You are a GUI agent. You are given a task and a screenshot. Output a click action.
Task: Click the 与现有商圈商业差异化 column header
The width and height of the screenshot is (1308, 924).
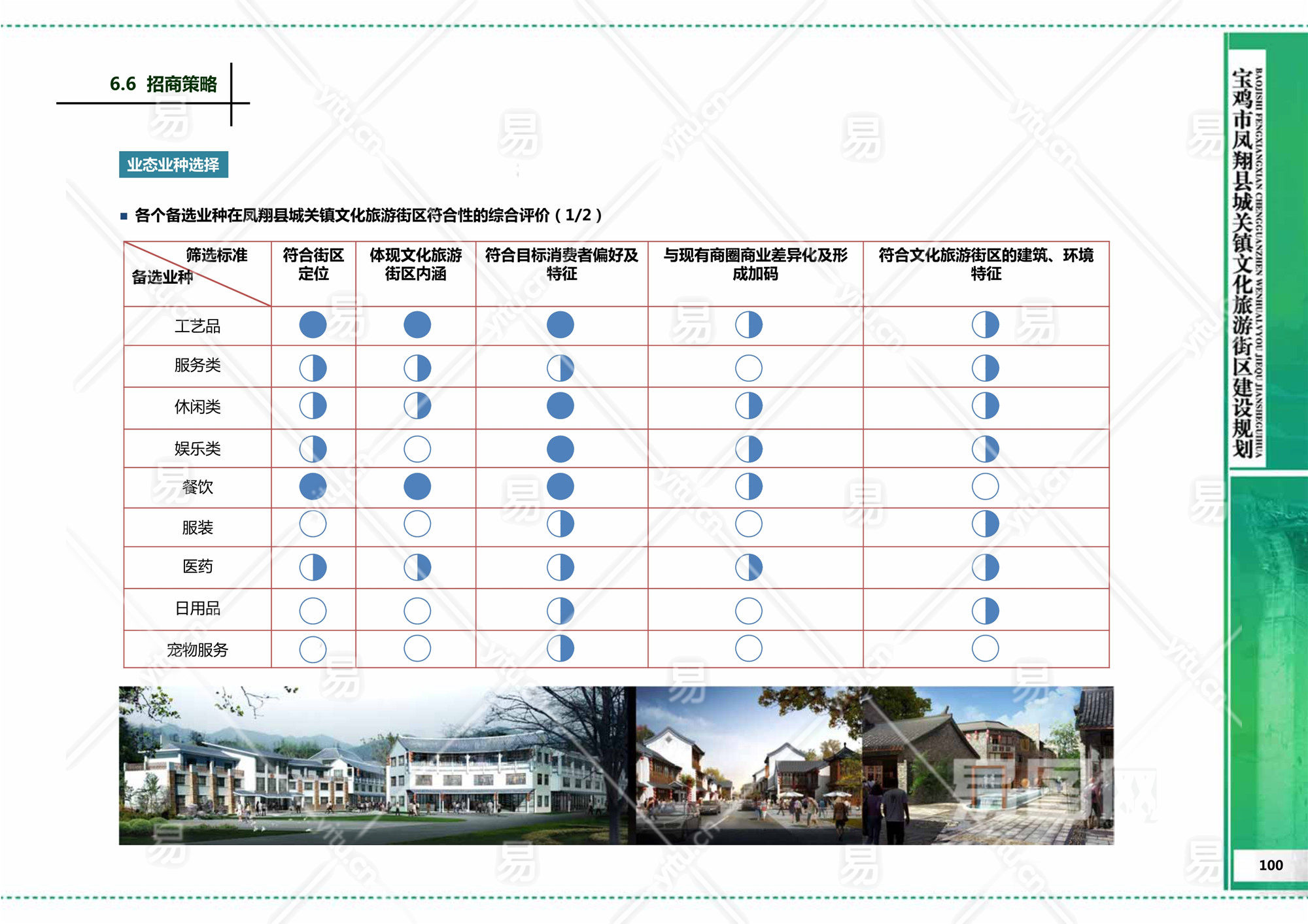[755, 264]
